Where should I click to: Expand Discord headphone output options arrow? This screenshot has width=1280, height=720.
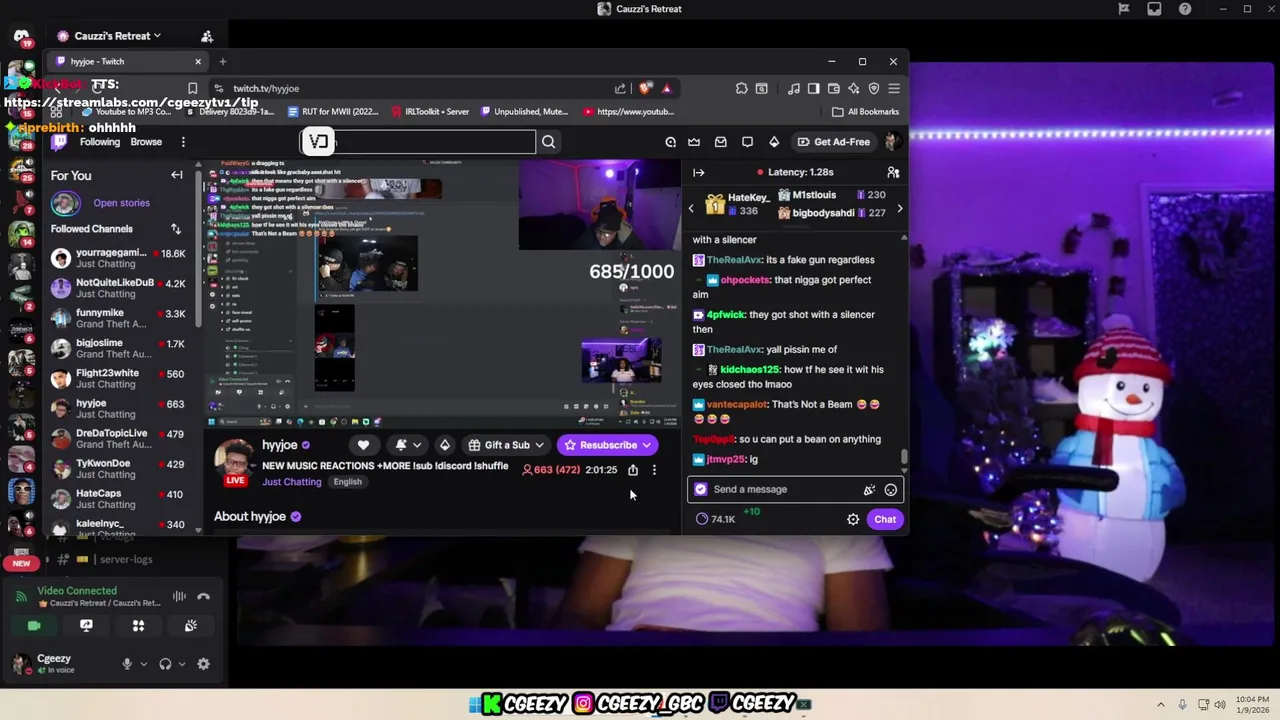click(x=182, y=664)
